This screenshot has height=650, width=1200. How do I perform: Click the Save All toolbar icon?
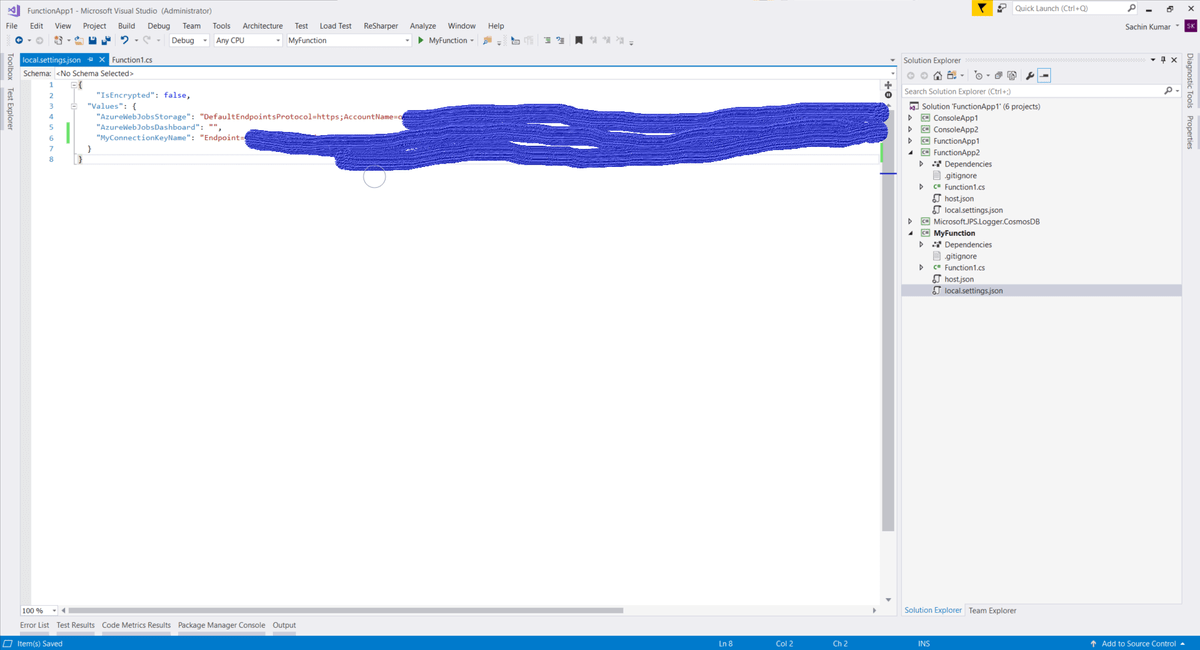pyautogui.click(x=105, y=40)
